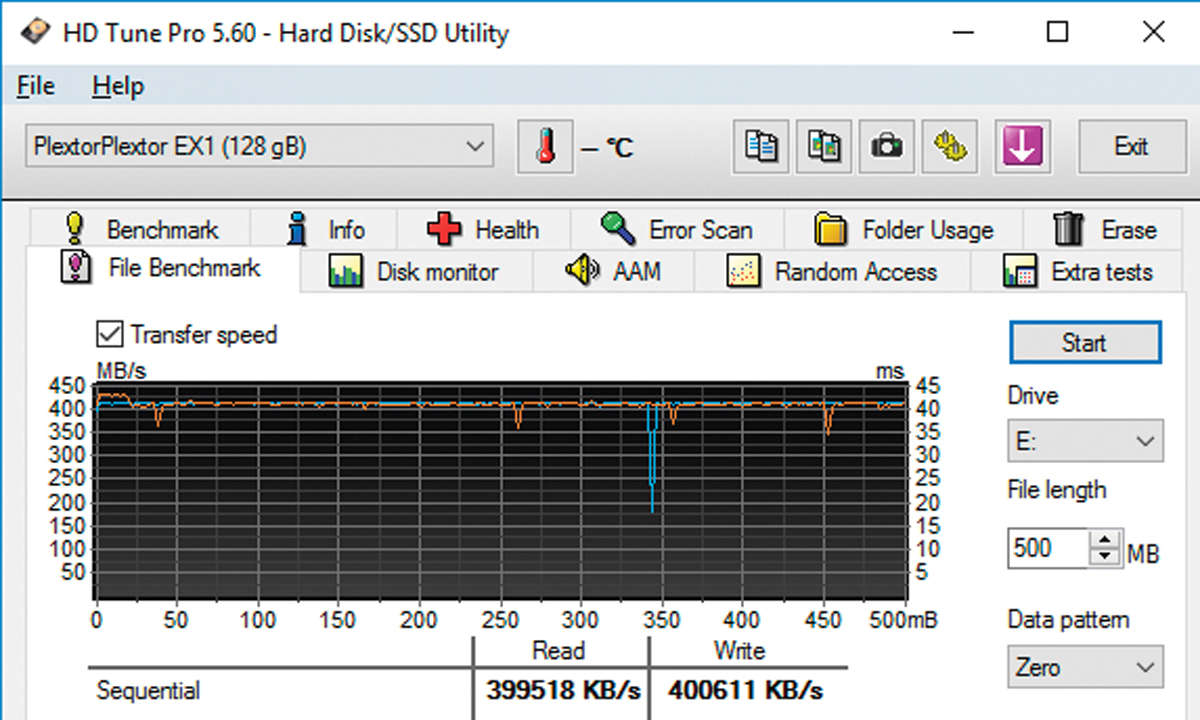Select the Random Access tab
Image resolution: width=1200 pixels, height=720 pixels.
pos(832,272)
